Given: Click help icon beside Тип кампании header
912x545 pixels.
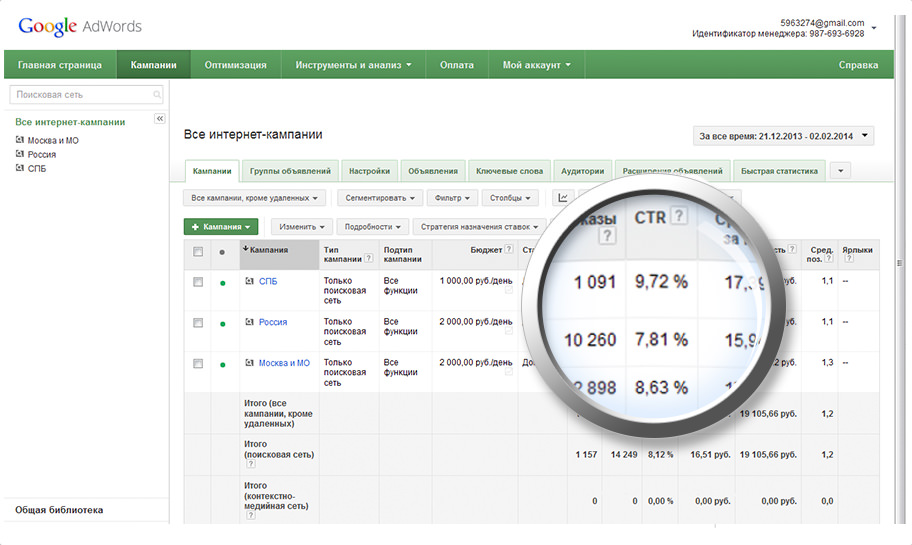Looking at the screenshot, I should [x=368, y=258].
